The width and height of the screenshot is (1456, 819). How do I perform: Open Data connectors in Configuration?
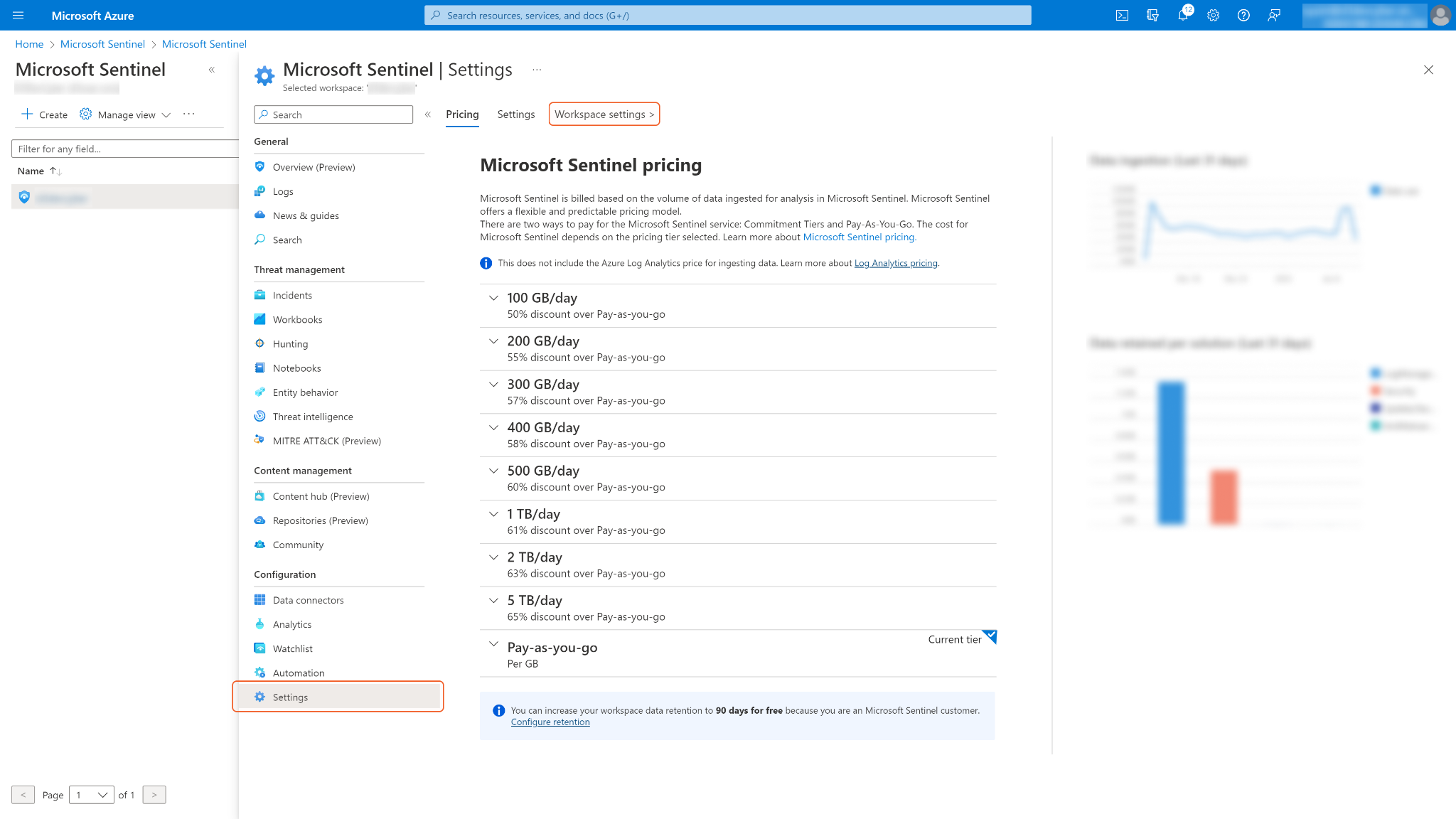[x=308, y=600]
